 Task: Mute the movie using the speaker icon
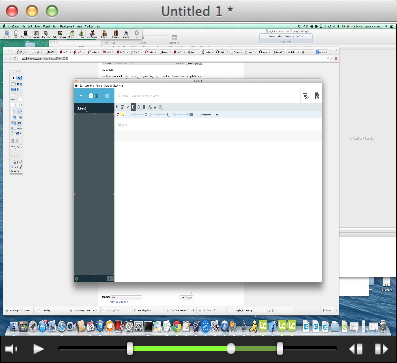(x=11, y=349)
